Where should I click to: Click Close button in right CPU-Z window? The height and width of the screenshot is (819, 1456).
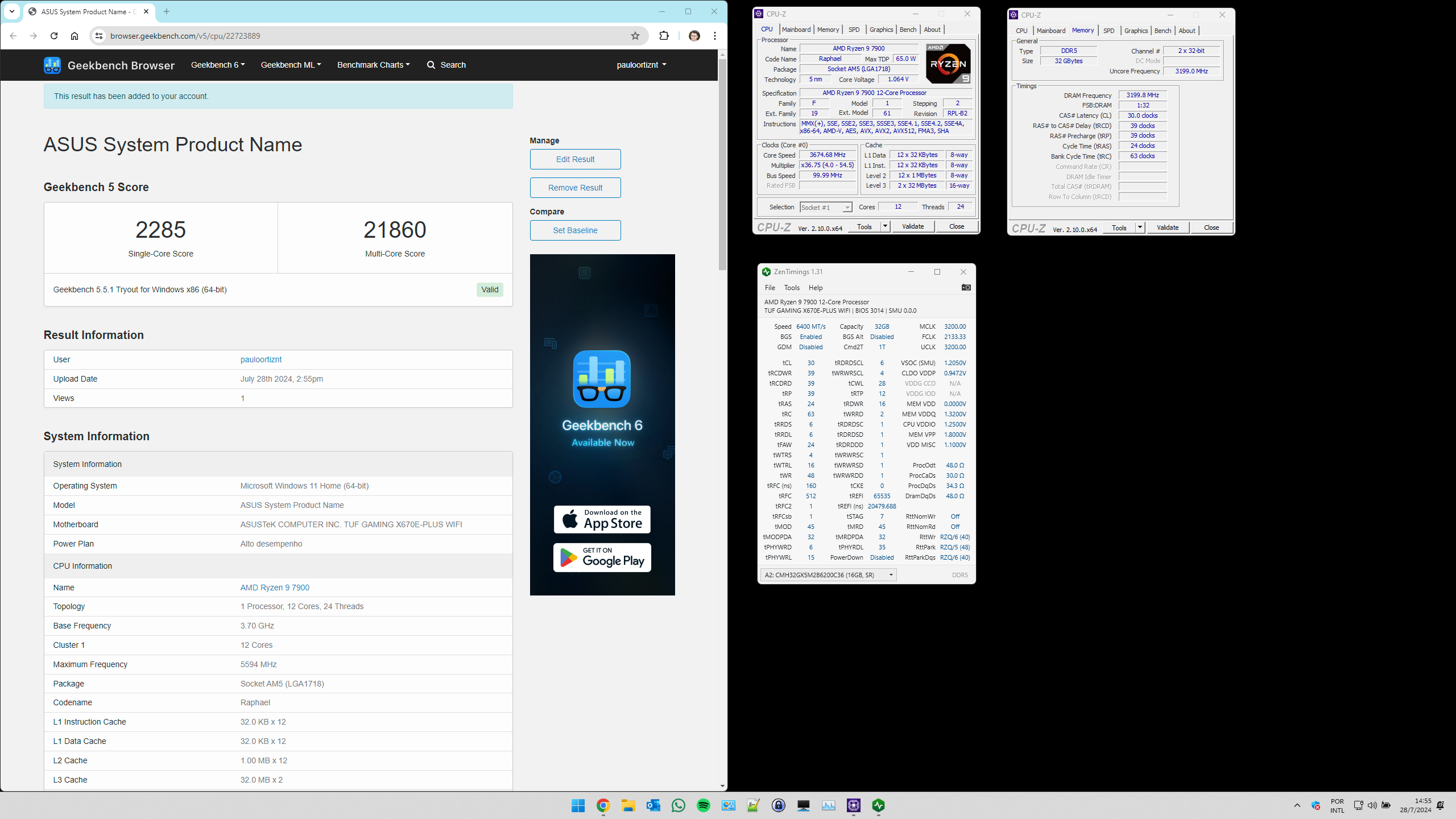click(1211, 227)
